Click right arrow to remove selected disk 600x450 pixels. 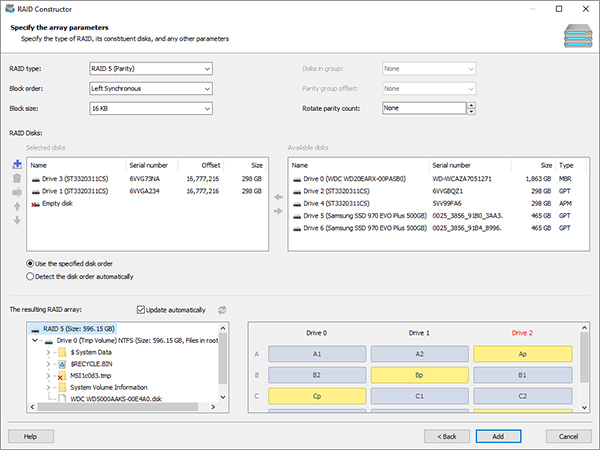278,211
